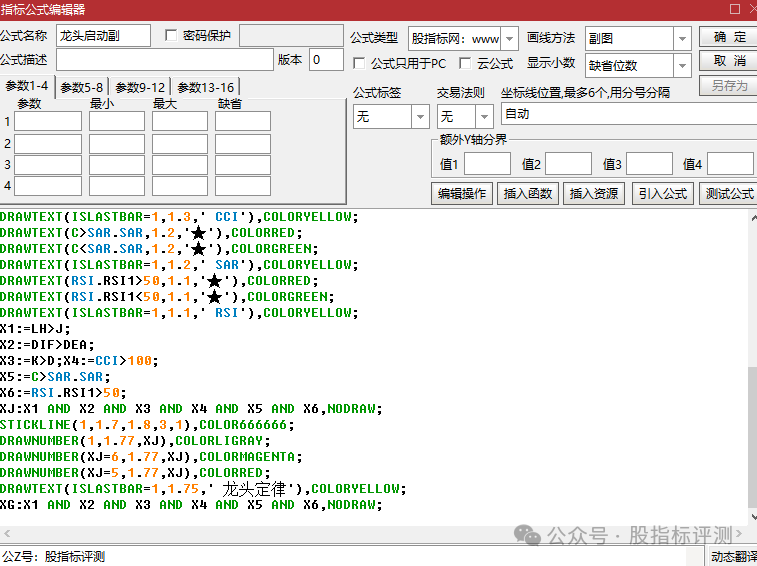The image size is (757, 566).
Task: Switch to the 参数5-8 tab
Action: point(82,87)
